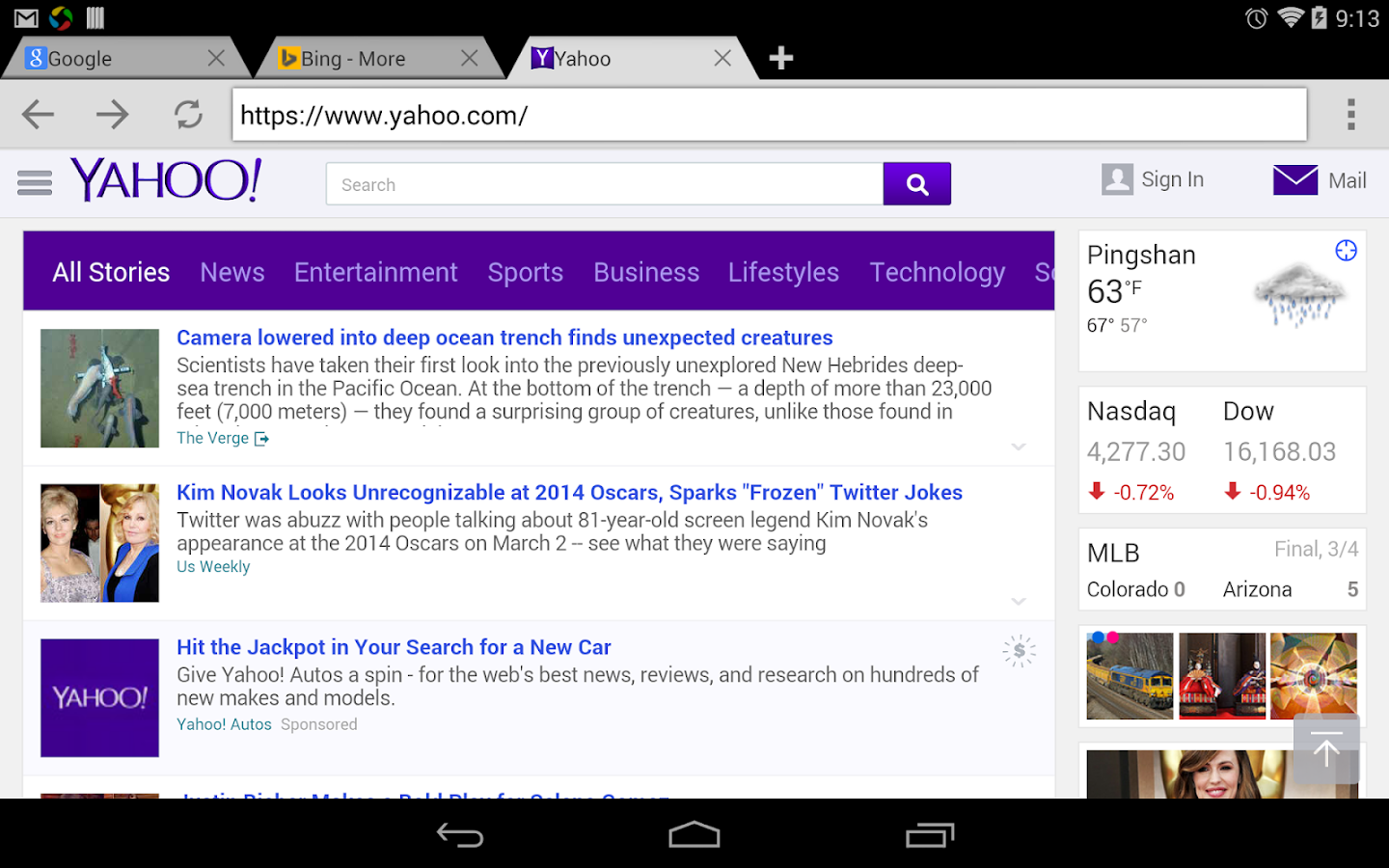Expand the ocean trench story chevron
The height and width of the screenshot is (868, 1389).
1019,447
